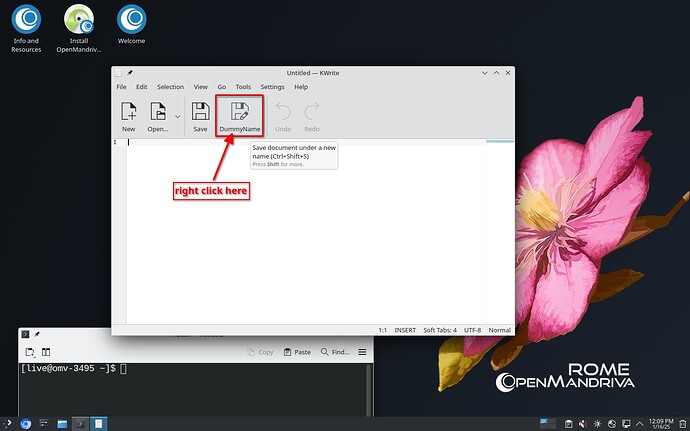
Task: Expand the Open recent files dropdown arrow
Action: [178, 116]
